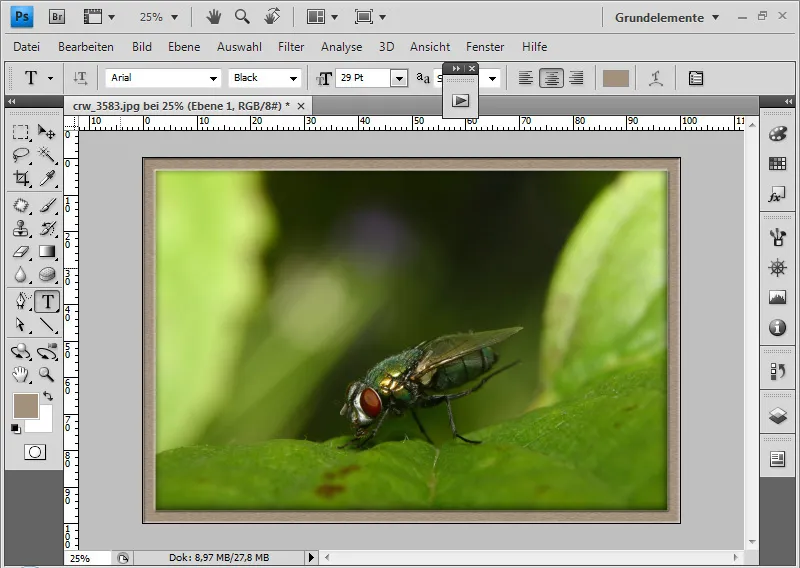Open the Histogram panel icon
Screen dimensions: 800x568
[778, 297]
